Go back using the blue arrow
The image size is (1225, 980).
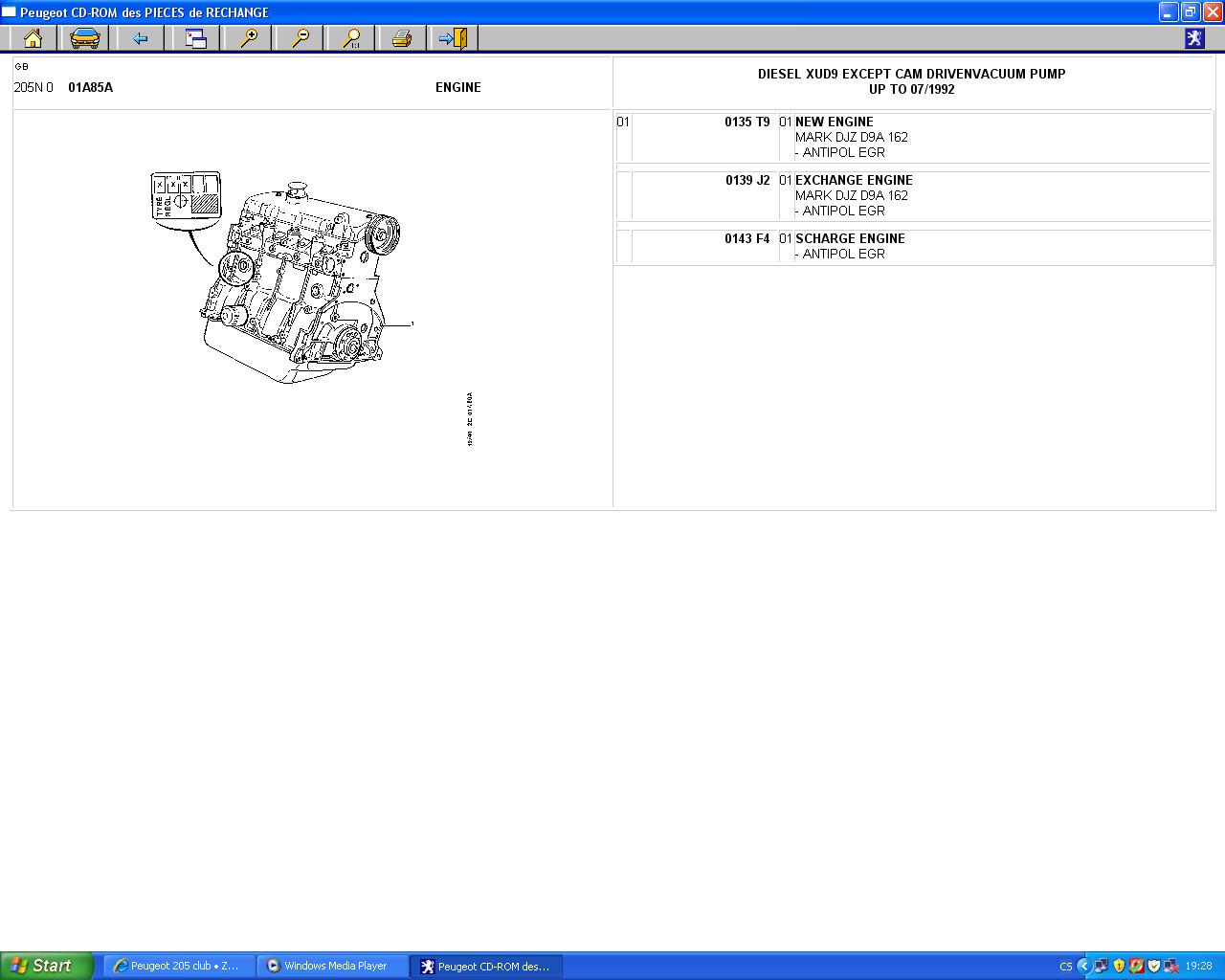pyautogui.click(x=141, y=38)
